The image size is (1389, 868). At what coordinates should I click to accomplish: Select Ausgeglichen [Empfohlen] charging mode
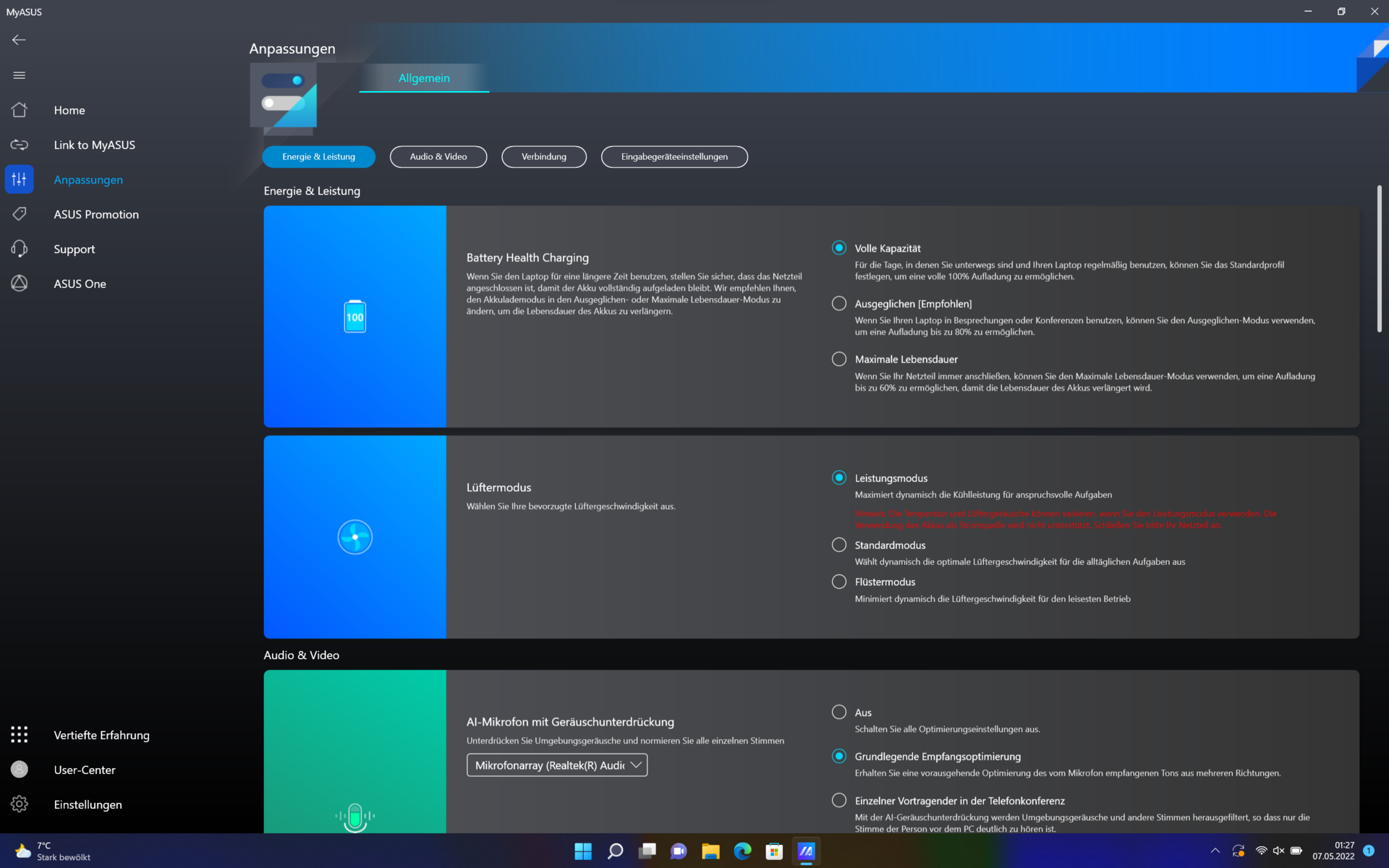pos(839,304)
